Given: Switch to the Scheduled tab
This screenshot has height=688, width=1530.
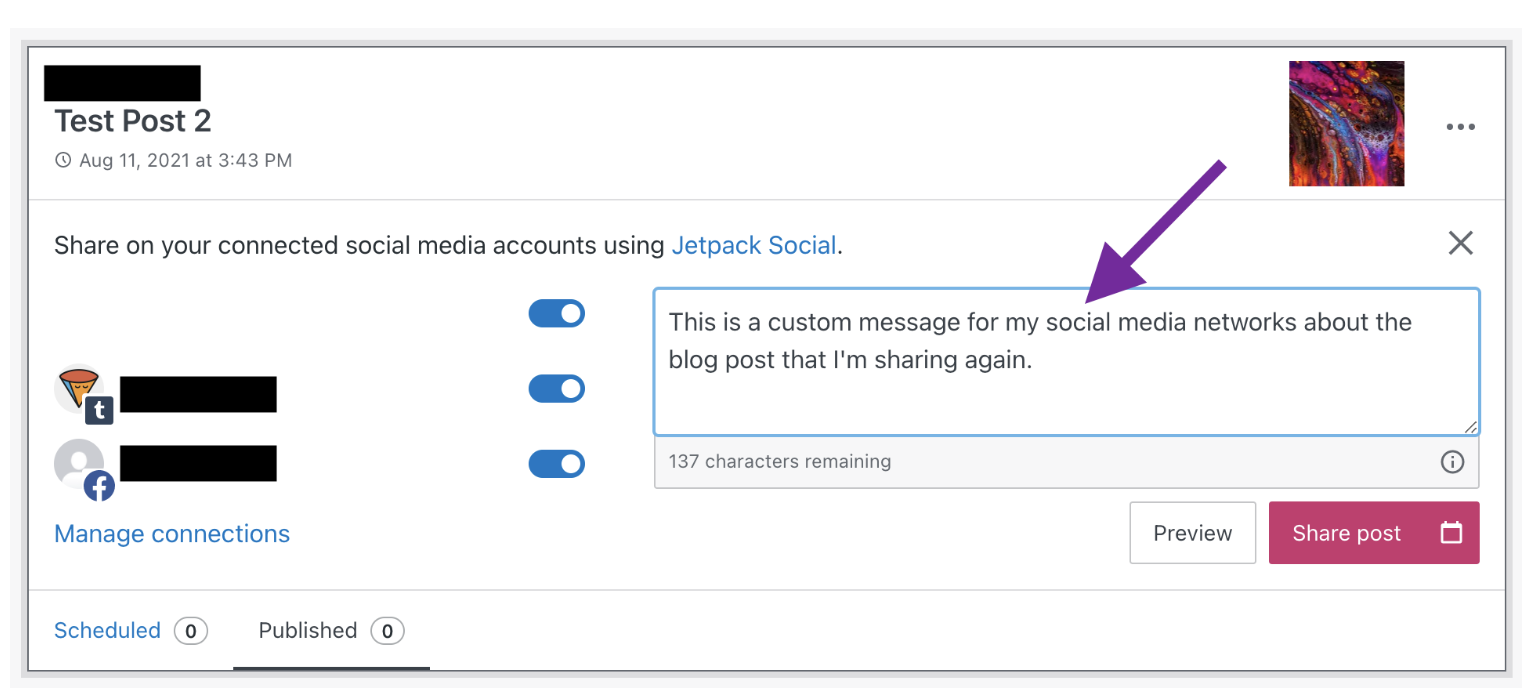Looking at the screenshot, I should coord(130,631).
